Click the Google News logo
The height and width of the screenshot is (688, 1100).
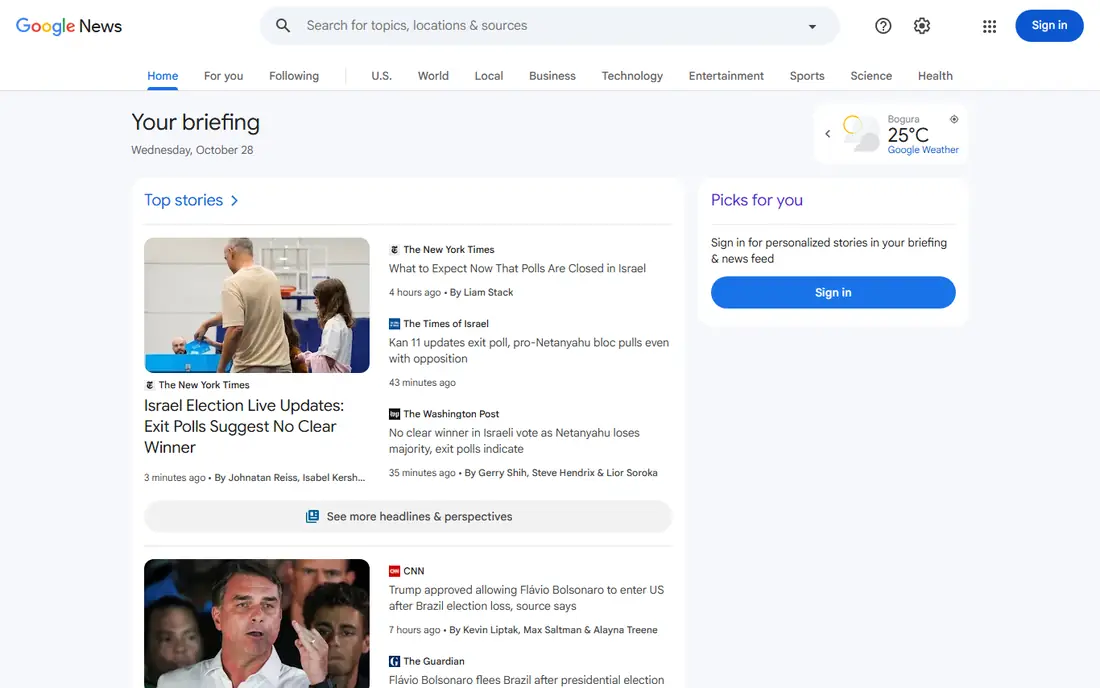pyautogui.click(x=69, y=26)
